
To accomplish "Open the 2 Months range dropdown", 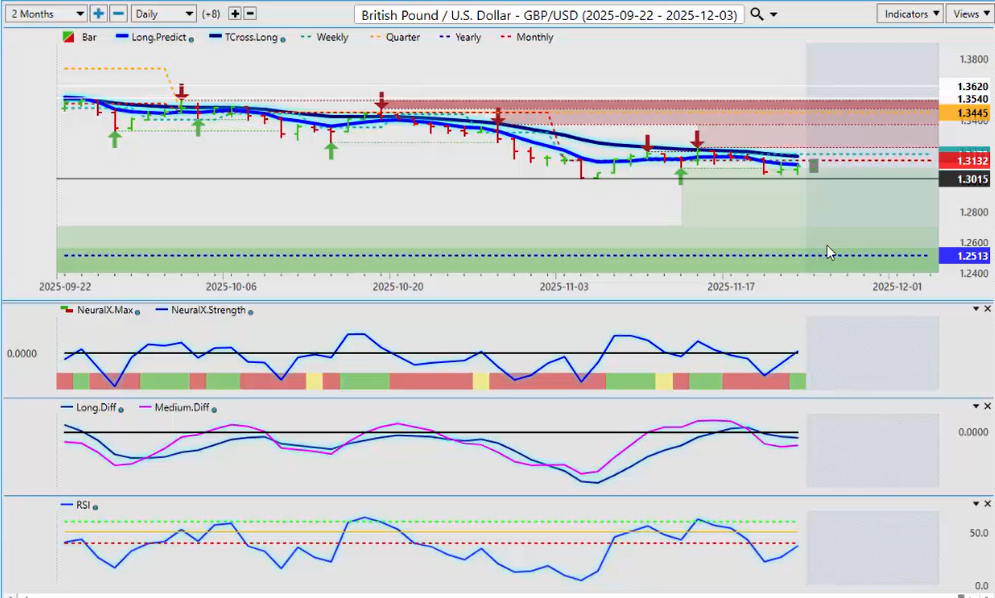I will tap(44, 14).
